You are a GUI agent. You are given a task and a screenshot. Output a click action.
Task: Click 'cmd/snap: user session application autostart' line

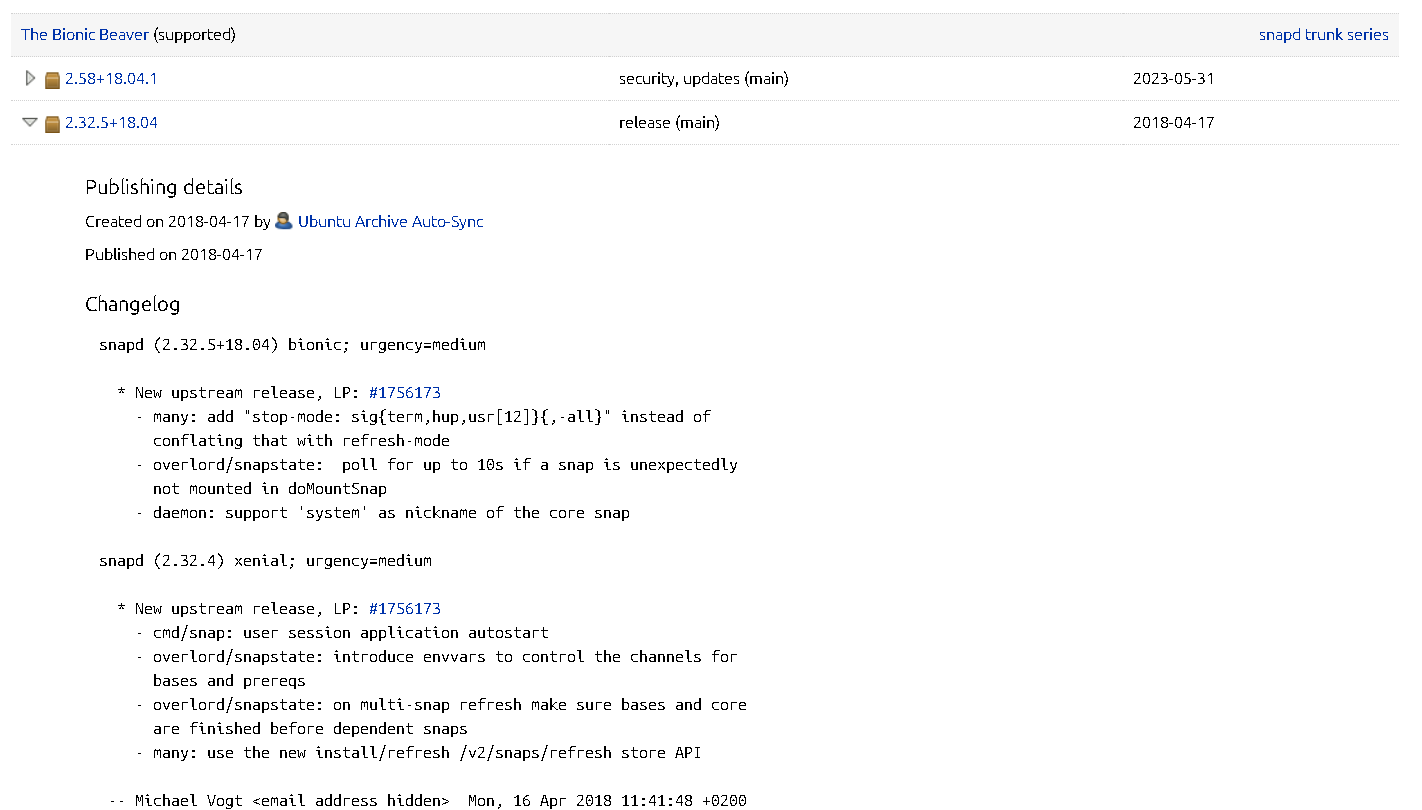click(342, 632)
